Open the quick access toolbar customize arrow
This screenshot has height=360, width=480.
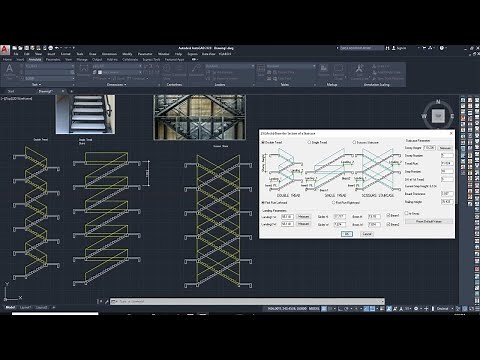tap(74, 48)
